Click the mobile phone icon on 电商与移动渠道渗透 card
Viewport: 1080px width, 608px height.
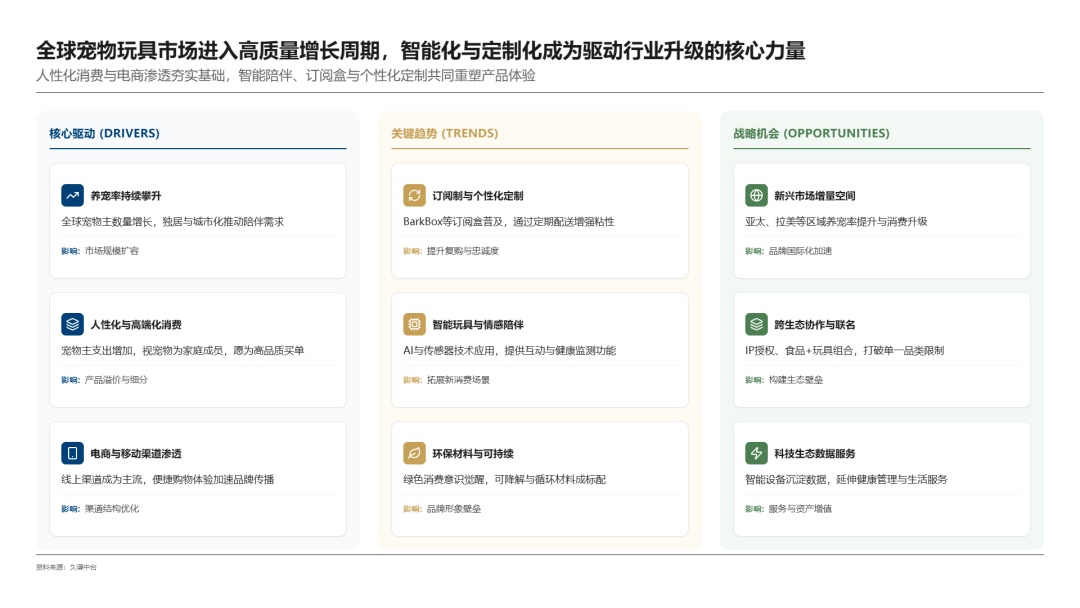tap(71, 453)
